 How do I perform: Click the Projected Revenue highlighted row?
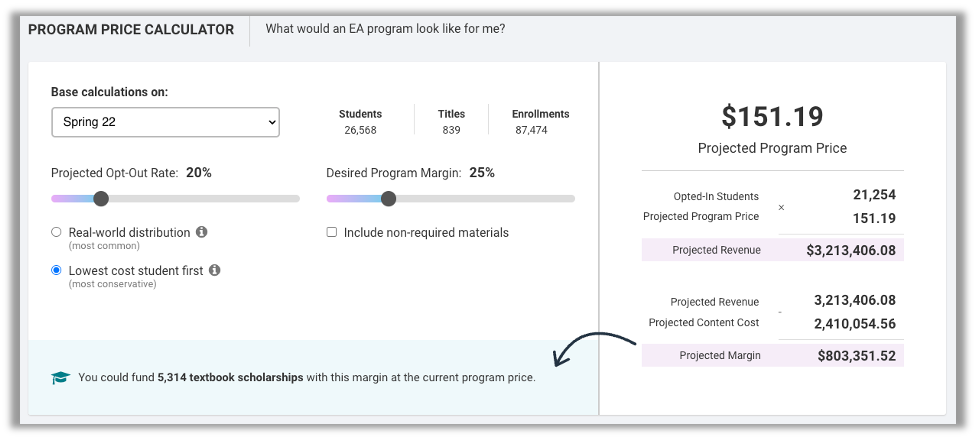(772, 250)
